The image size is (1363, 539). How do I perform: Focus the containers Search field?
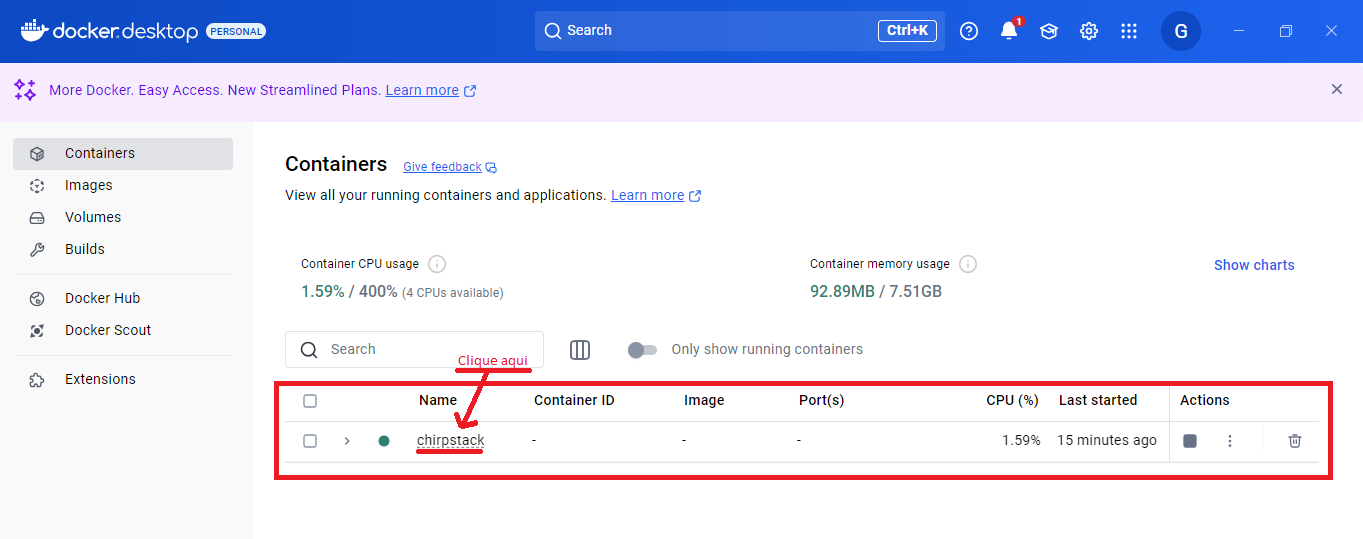point(414,349)
